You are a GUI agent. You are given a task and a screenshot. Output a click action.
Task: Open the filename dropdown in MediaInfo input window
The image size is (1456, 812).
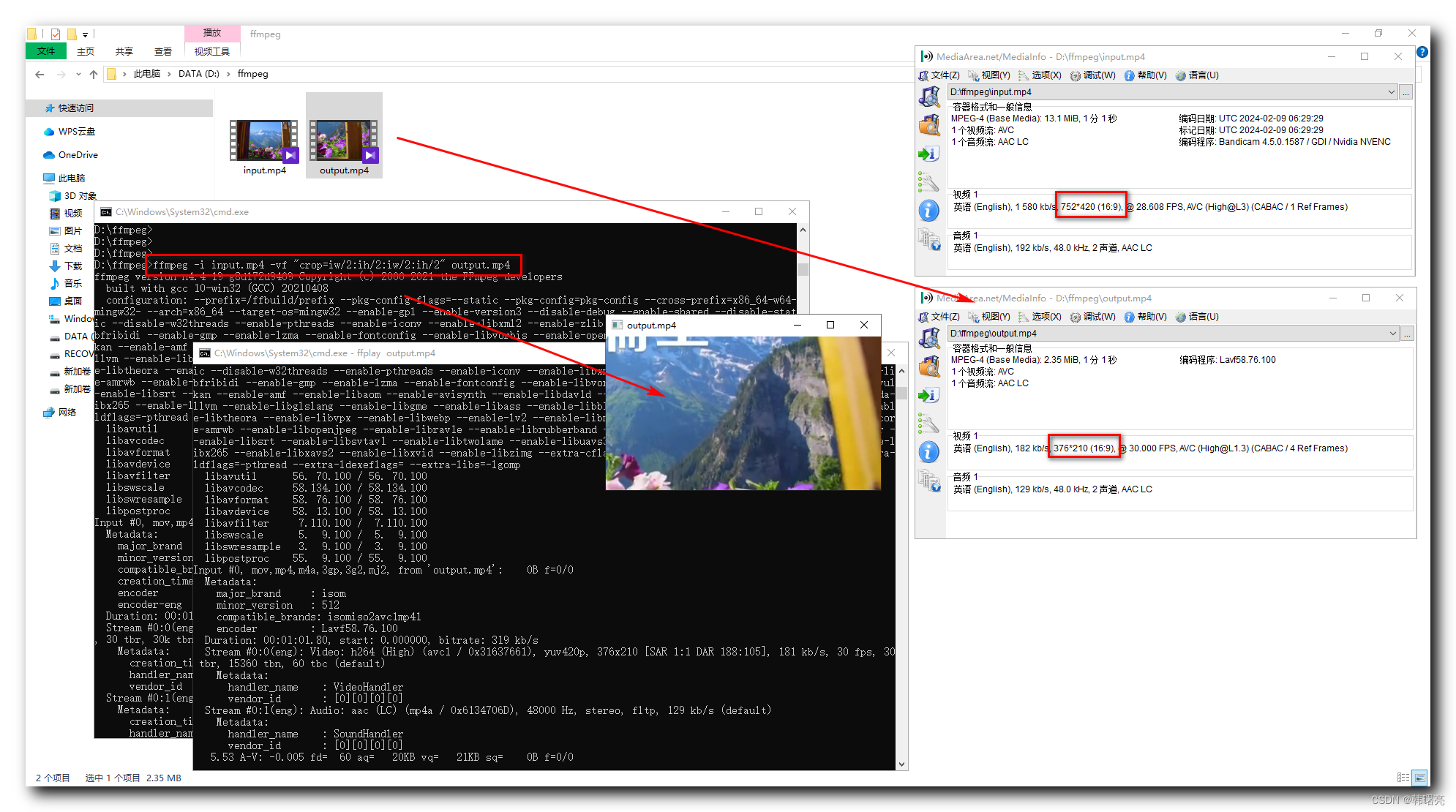(x=1392, y=91)
